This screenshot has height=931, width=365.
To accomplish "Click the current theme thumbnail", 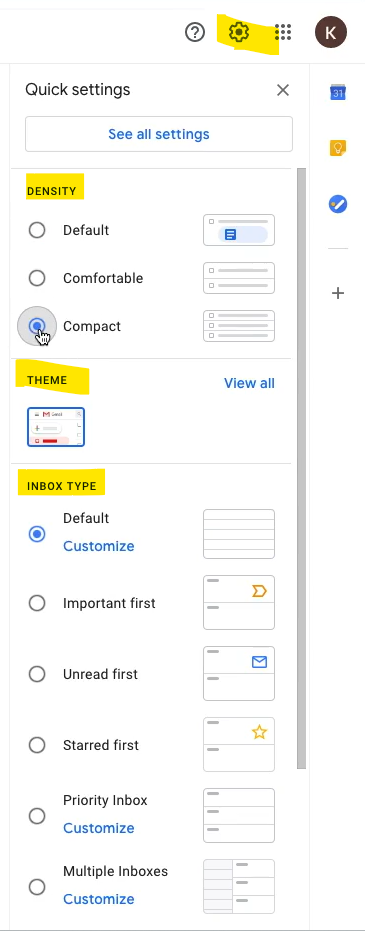I will pos(56,427).
